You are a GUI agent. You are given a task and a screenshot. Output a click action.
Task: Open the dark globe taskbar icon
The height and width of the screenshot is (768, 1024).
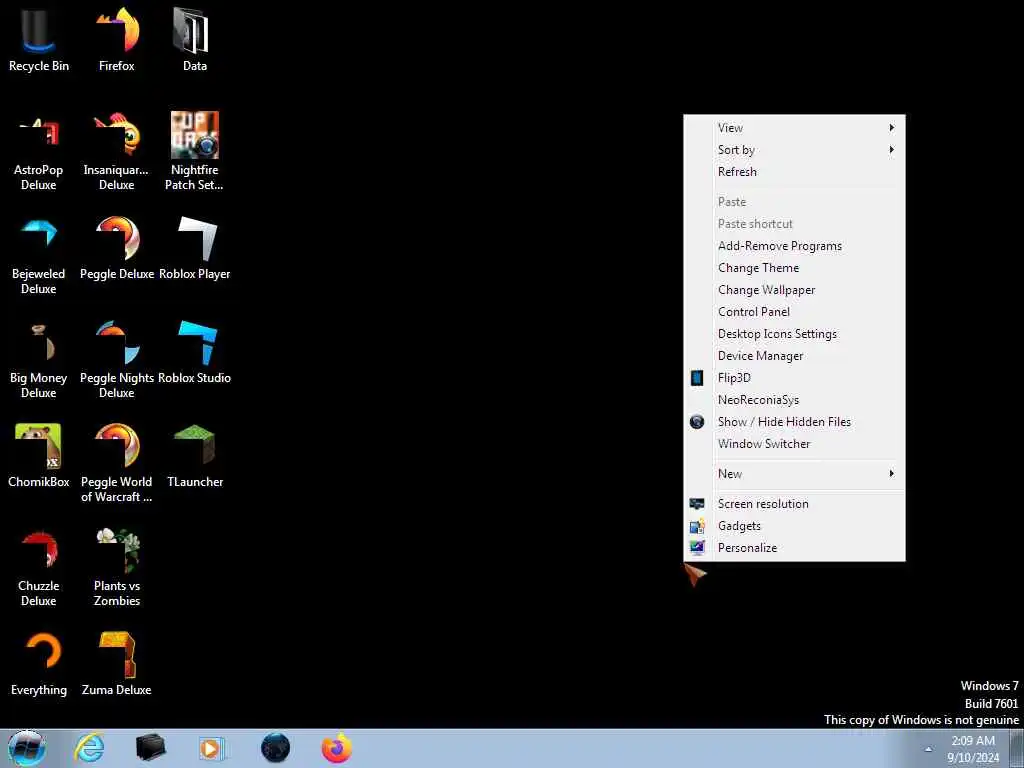[x=275, y=748]
